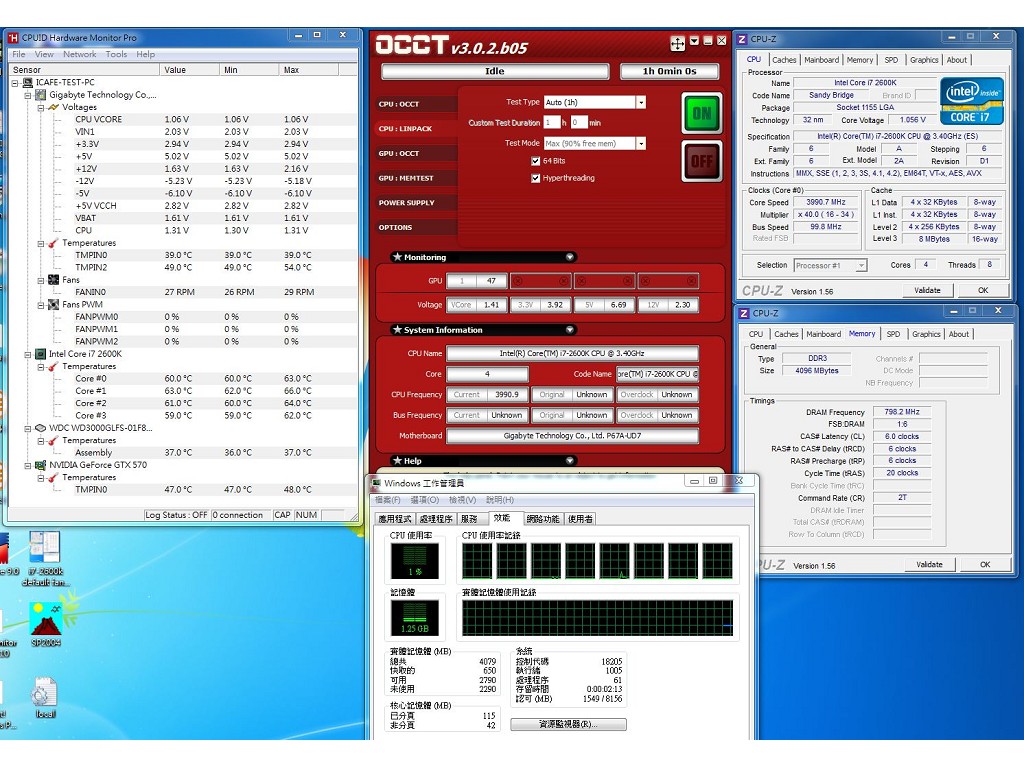Click the NVIDIA GeForce GTX 570 card icon

pos(40,466)
